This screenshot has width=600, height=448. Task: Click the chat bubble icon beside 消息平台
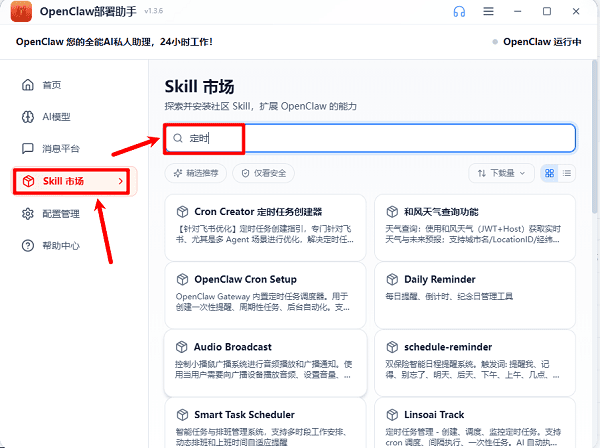click(28, 148)
